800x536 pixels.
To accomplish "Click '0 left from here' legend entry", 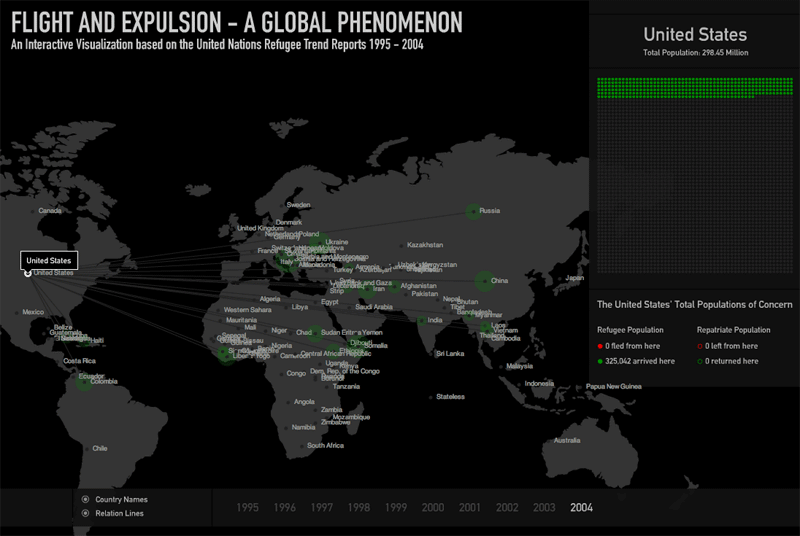I will 728,346.
